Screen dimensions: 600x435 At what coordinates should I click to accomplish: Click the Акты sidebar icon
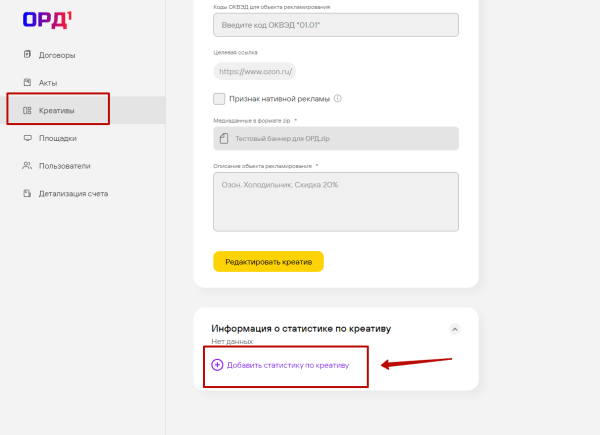pos(27,82)
